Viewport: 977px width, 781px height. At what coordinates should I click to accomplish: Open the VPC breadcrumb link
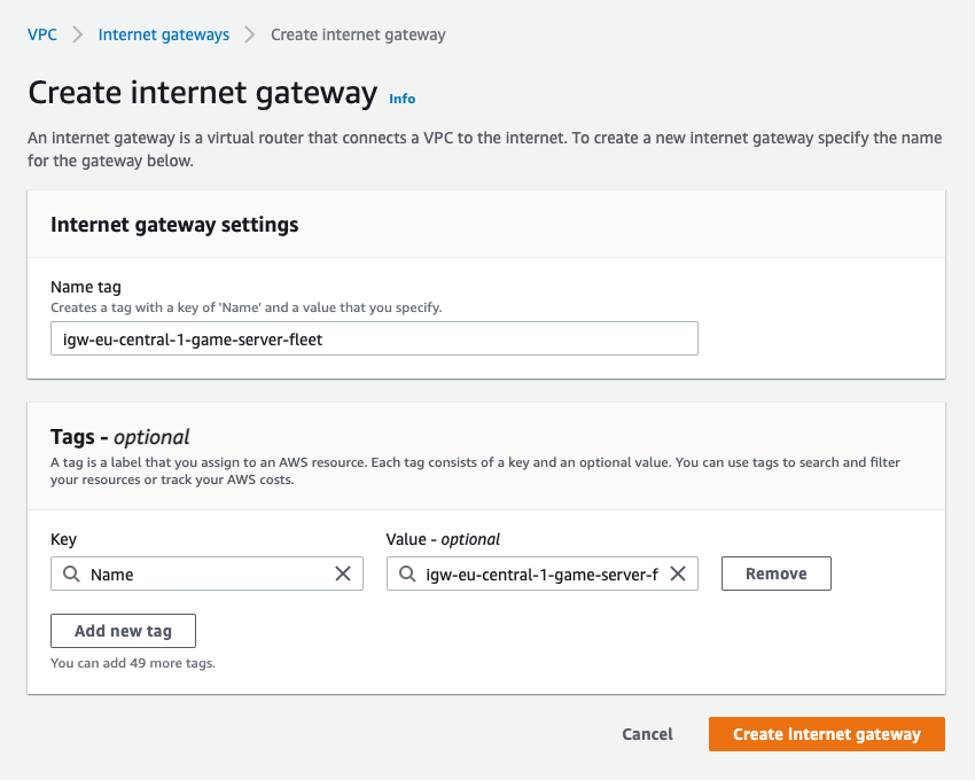[x=42, y=35]
